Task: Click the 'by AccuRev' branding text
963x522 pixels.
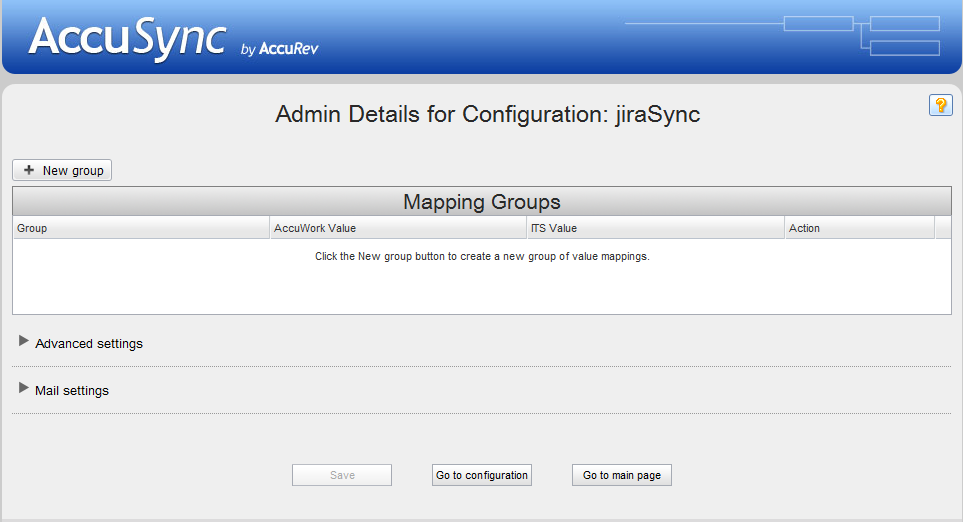Action: [280, 48]
